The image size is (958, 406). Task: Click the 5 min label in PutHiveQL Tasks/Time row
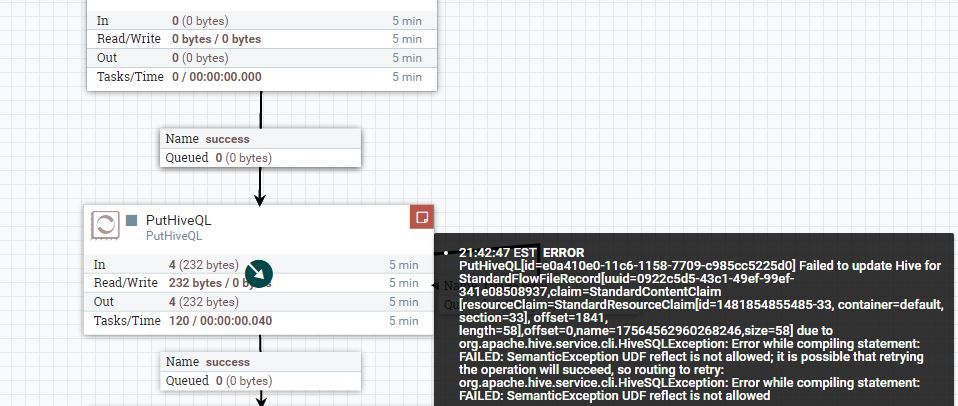[404, 321]
